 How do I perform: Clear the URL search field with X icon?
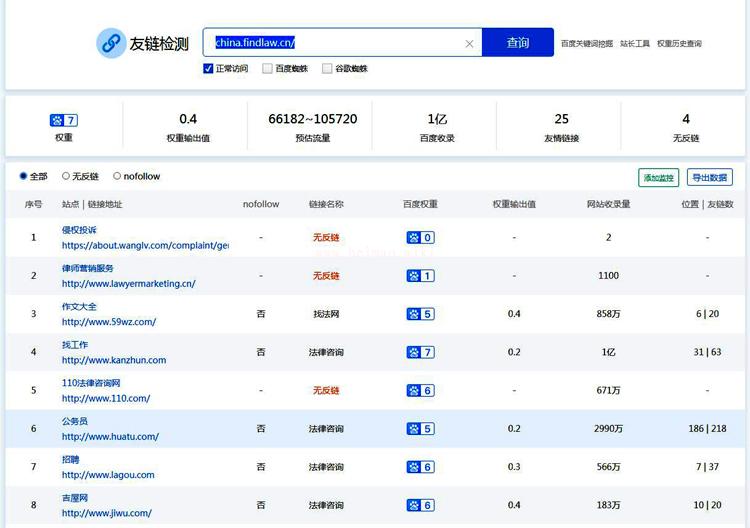coord(469,43)
